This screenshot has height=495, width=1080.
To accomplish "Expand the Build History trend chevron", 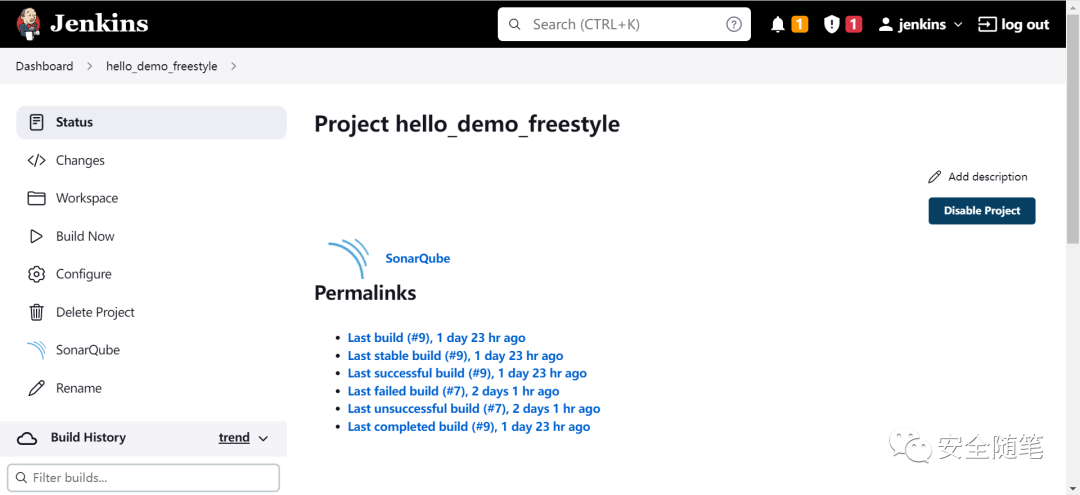I will (x=263, y=439).
